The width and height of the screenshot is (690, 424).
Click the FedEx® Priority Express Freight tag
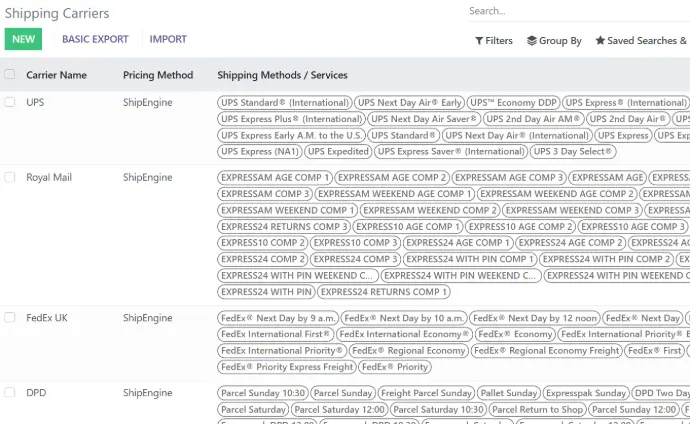(287, 367)
